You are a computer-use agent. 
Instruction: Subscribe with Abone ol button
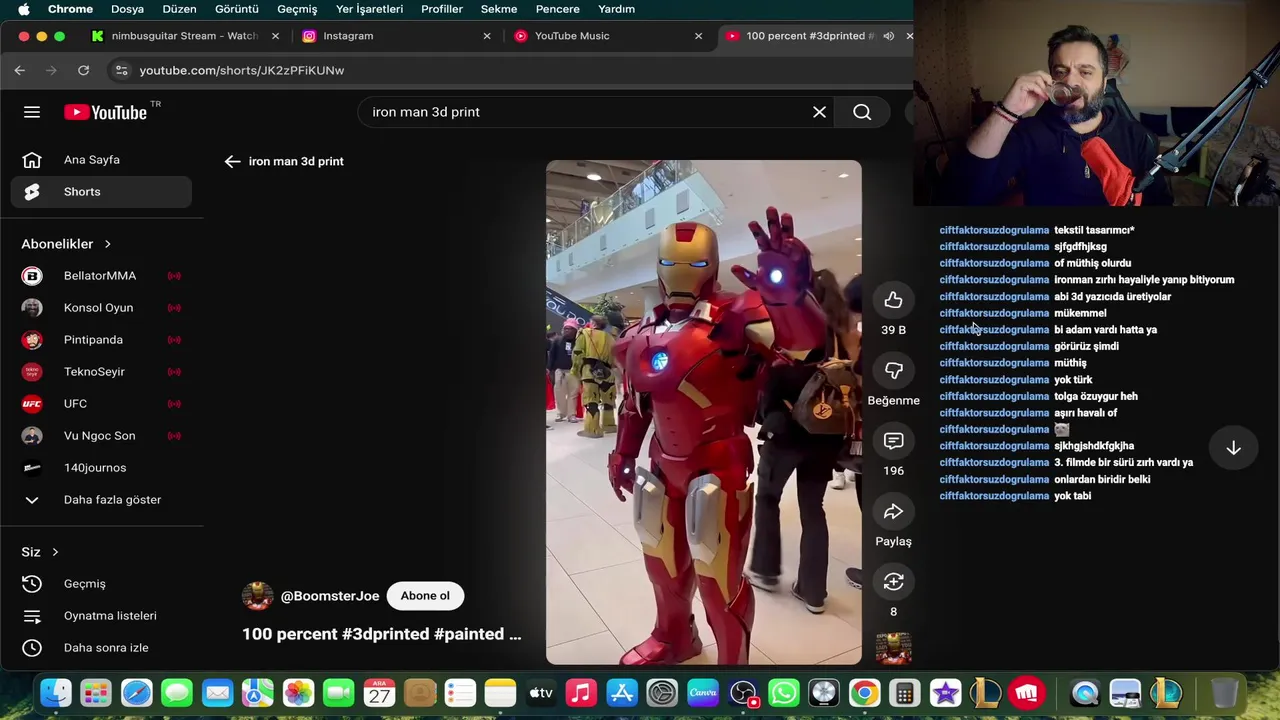pos(425,596)
